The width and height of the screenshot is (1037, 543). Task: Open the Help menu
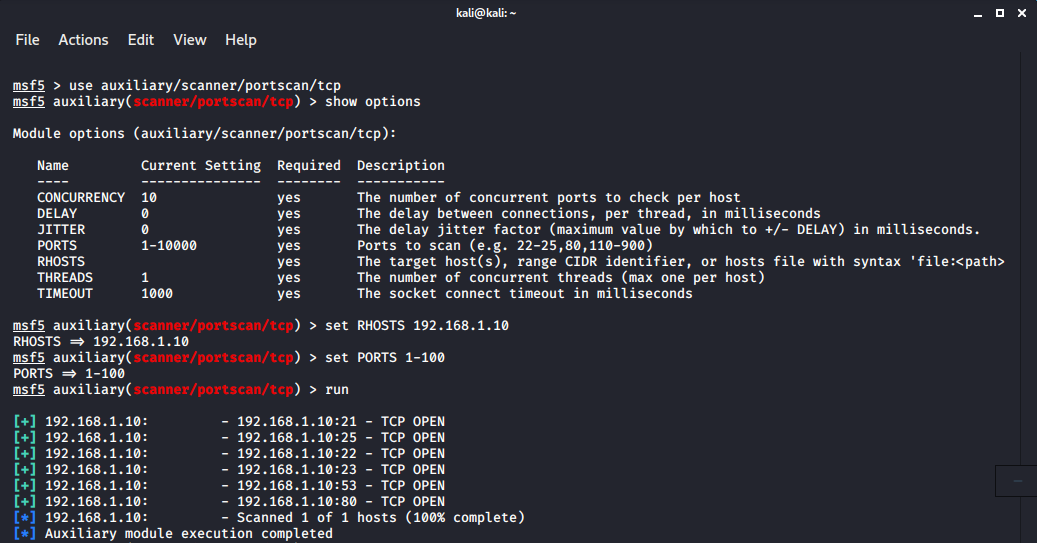click(241, 40)
